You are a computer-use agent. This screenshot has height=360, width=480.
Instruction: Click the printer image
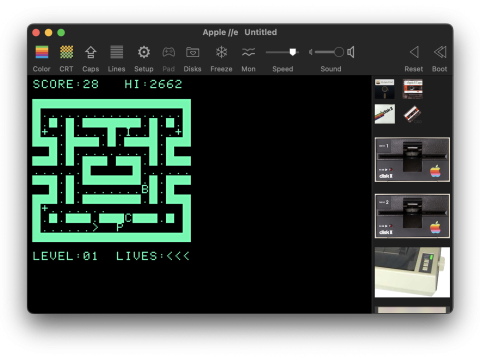coord(412,272)
